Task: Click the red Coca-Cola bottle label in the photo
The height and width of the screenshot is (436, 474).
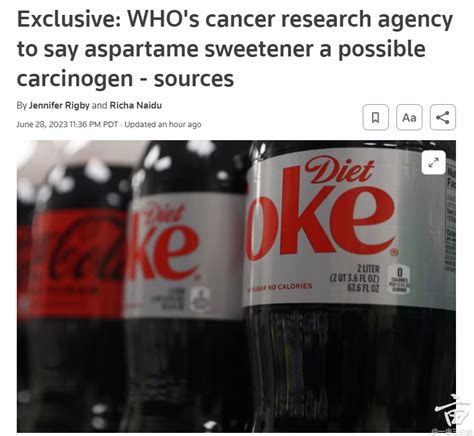Action: tap(74, 264)
